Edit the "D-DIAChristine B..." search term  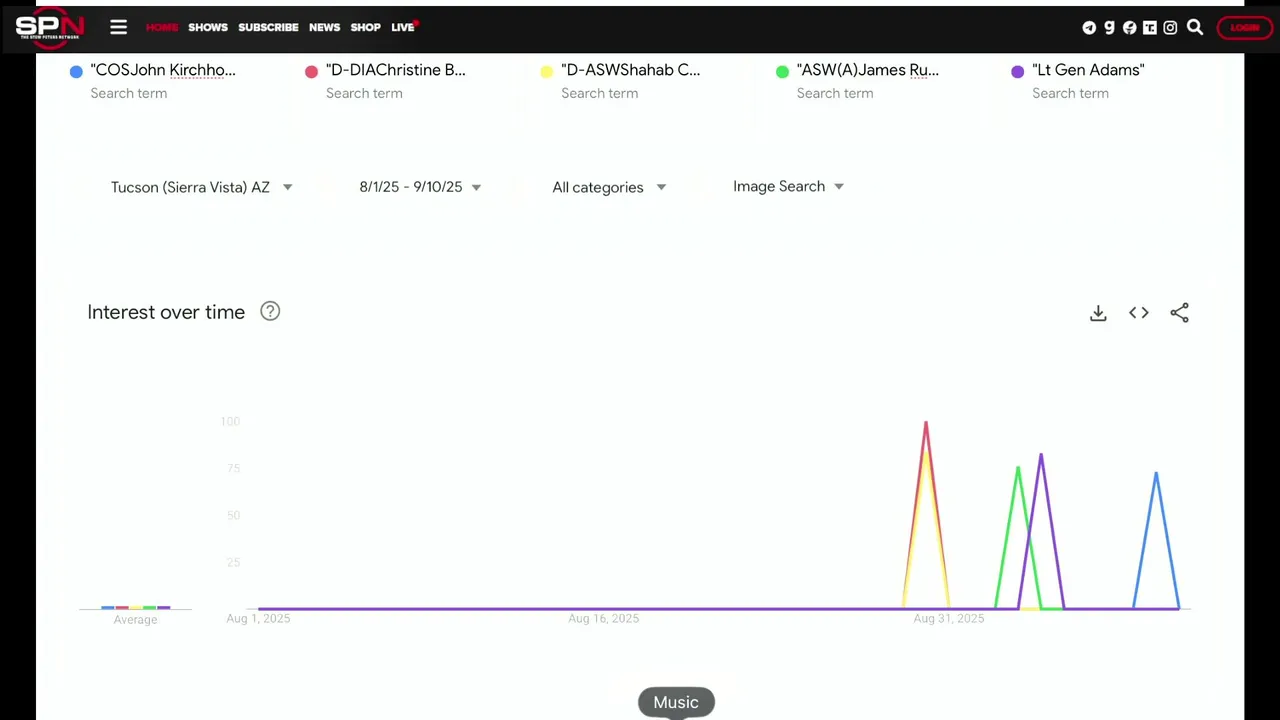pyautogui.click(x=396, y=70)
